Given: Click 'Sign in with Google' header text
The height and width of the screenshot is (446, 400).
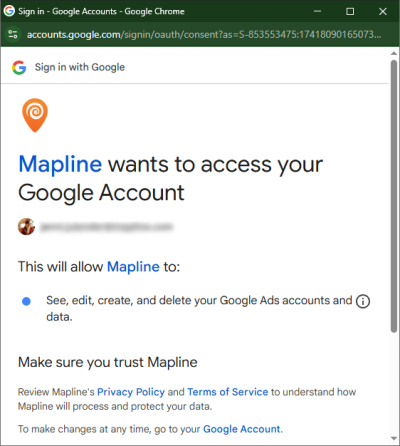Looking at the screenshot, I should (x=80, y=67).
